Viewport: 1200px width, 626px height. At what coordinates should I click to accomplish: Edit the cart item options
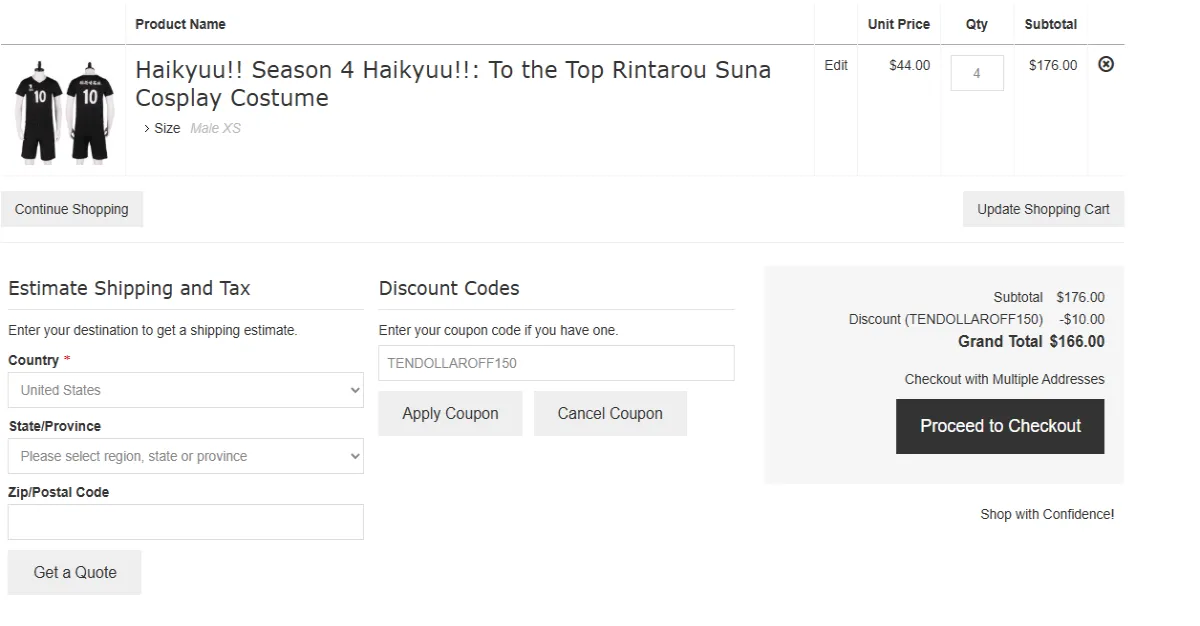pyautogui.click(x=836, y=65)
